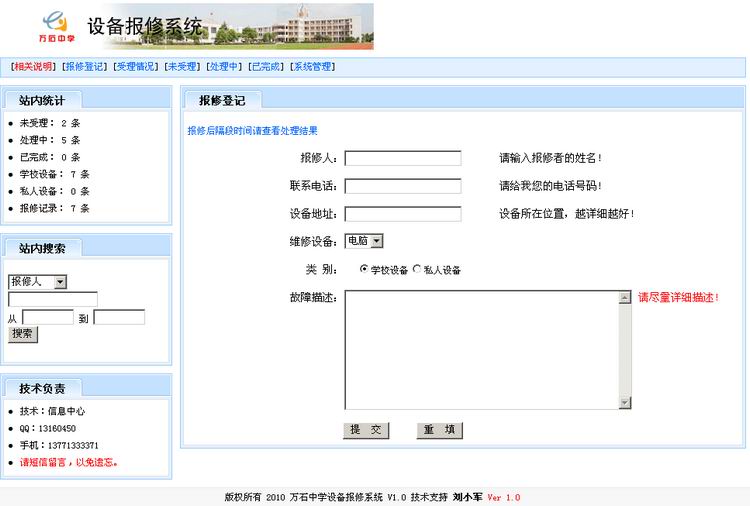Focus the 从 start date field

coord(48,317)
